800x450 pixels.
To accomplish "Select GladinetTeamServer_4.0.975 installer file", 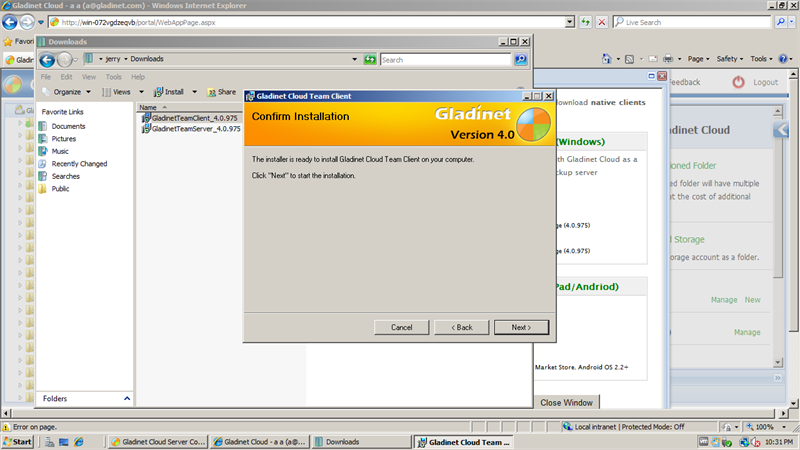I will coord(191,129).
